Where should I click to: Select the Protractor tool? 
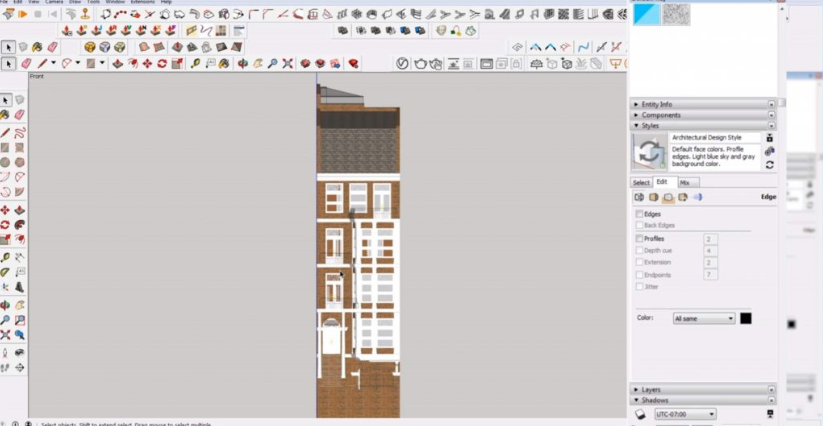(x=5, y=272)
